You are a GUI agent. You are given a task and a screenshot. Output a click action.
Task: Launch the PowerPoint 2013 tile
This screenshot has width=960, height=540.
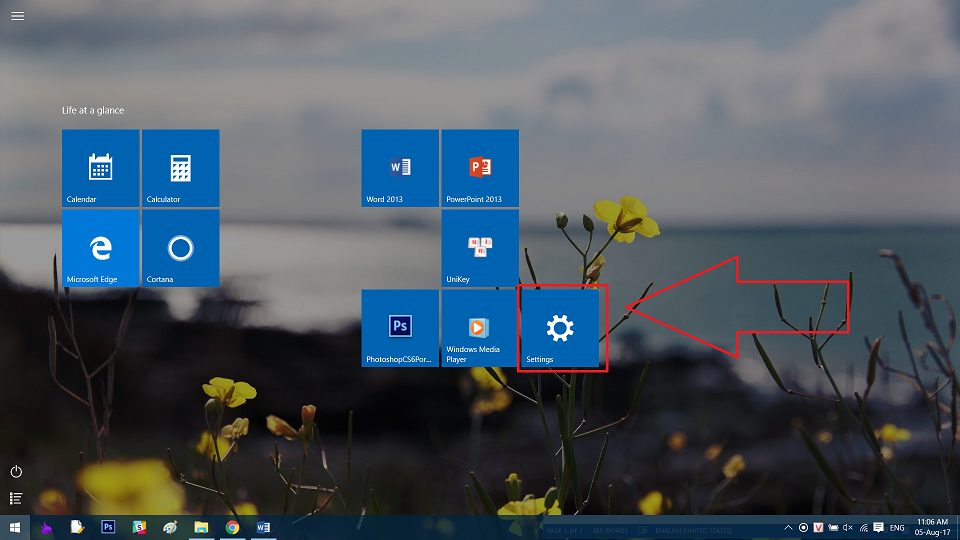tap(480, 168)
